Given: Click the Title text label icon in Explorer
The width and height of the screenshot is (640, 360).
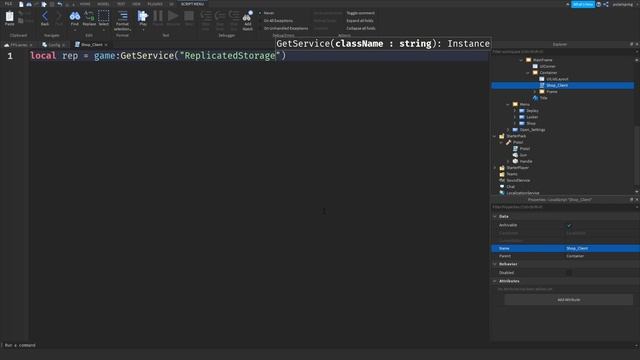Looking at the screenshot, I should point(535,98).
